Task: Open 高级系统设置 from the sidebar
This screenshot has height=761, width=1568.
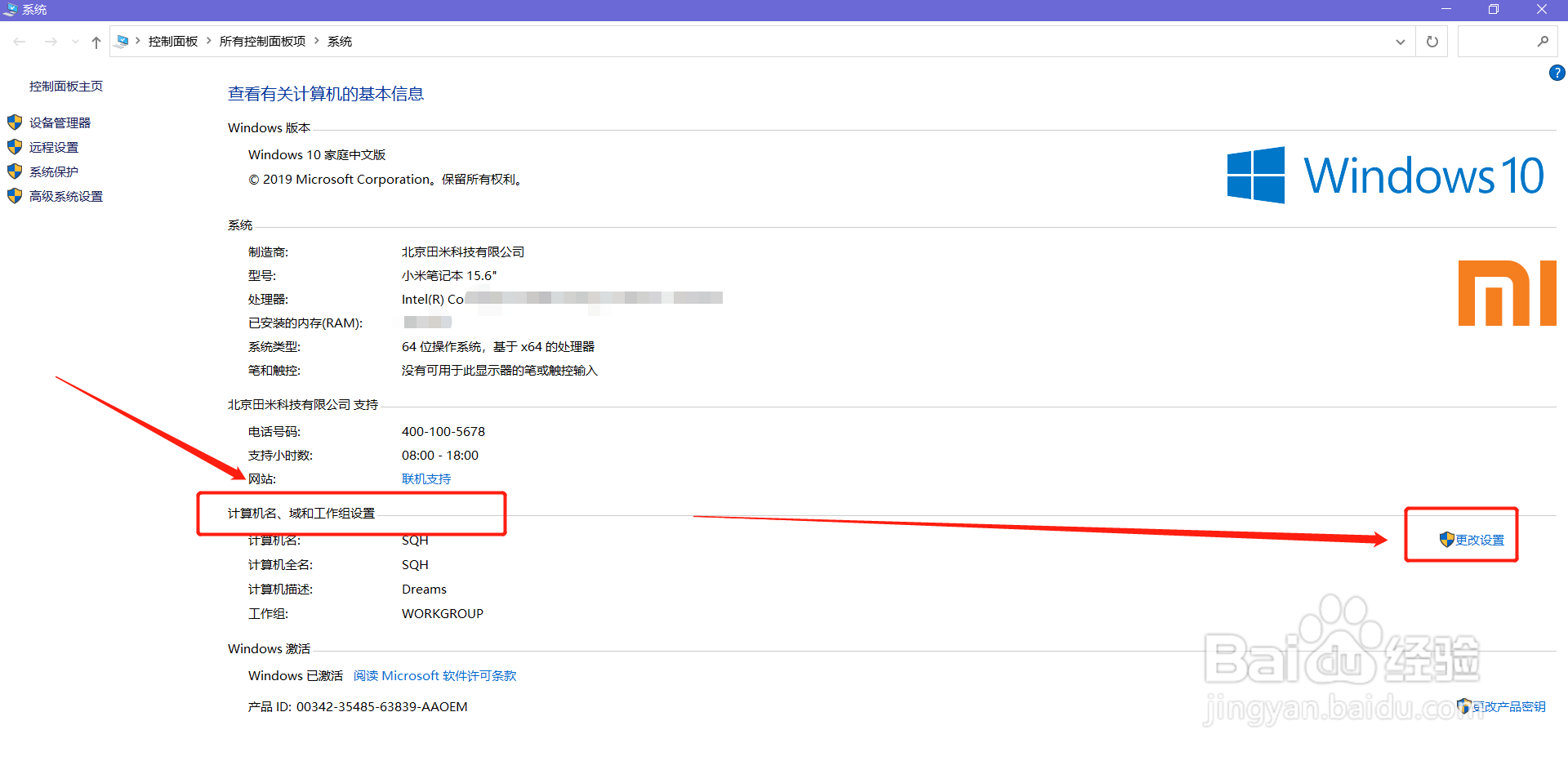Action: tap(66, 196)
